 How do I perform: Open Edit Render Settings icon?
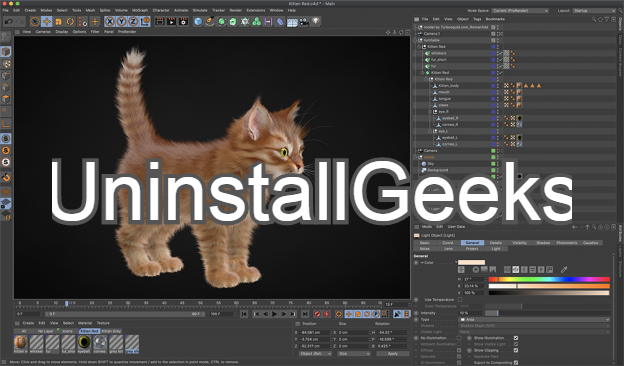pos(183,21)
